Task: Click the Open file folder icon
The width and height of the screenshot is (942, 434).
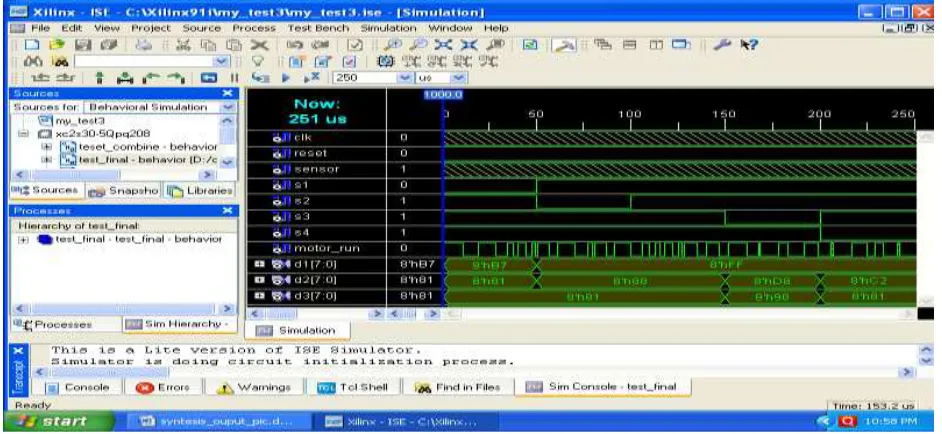Action: point(58,44)
